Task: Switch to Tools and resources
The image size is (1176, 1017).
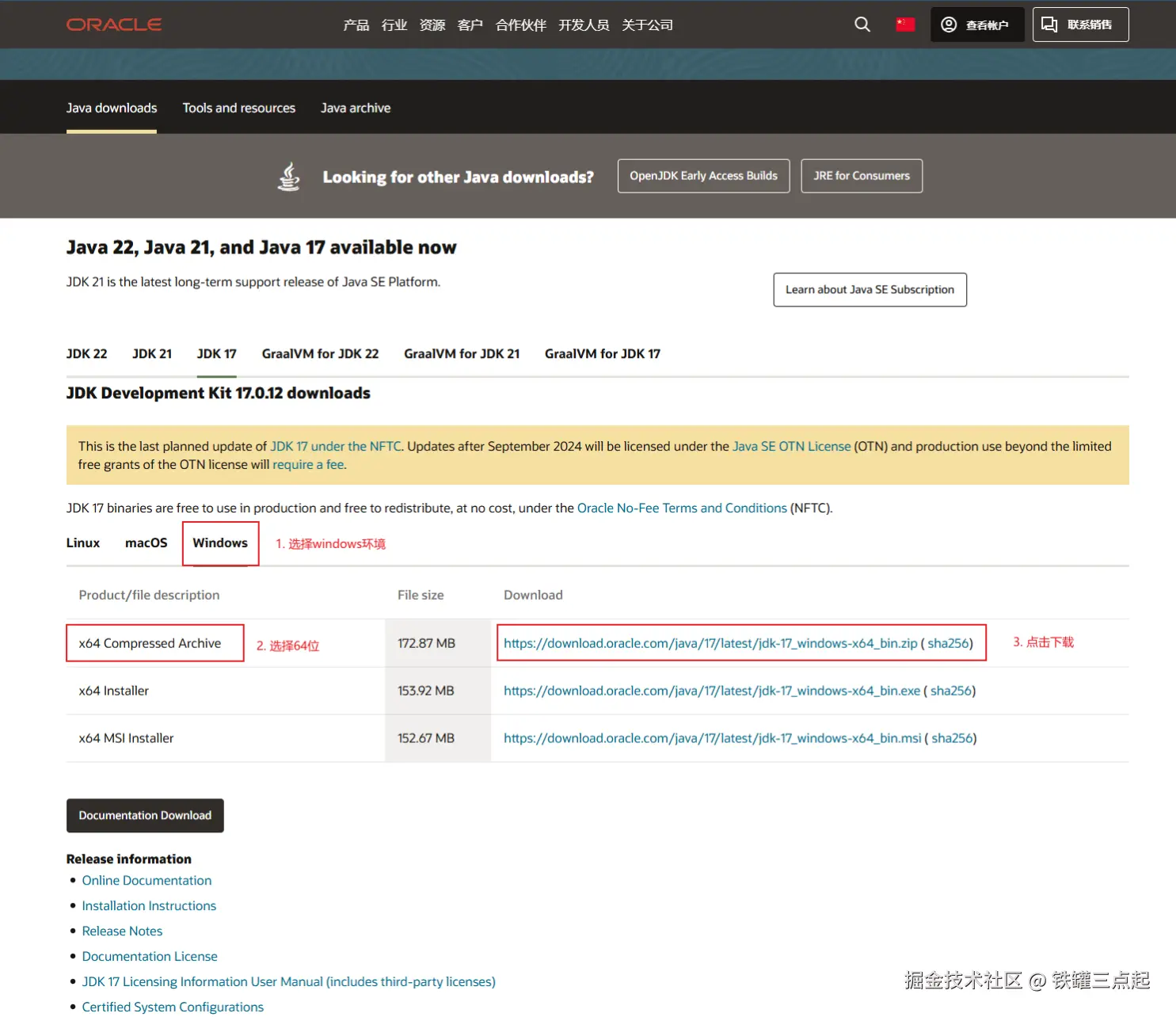Action: tap(238, 108)
